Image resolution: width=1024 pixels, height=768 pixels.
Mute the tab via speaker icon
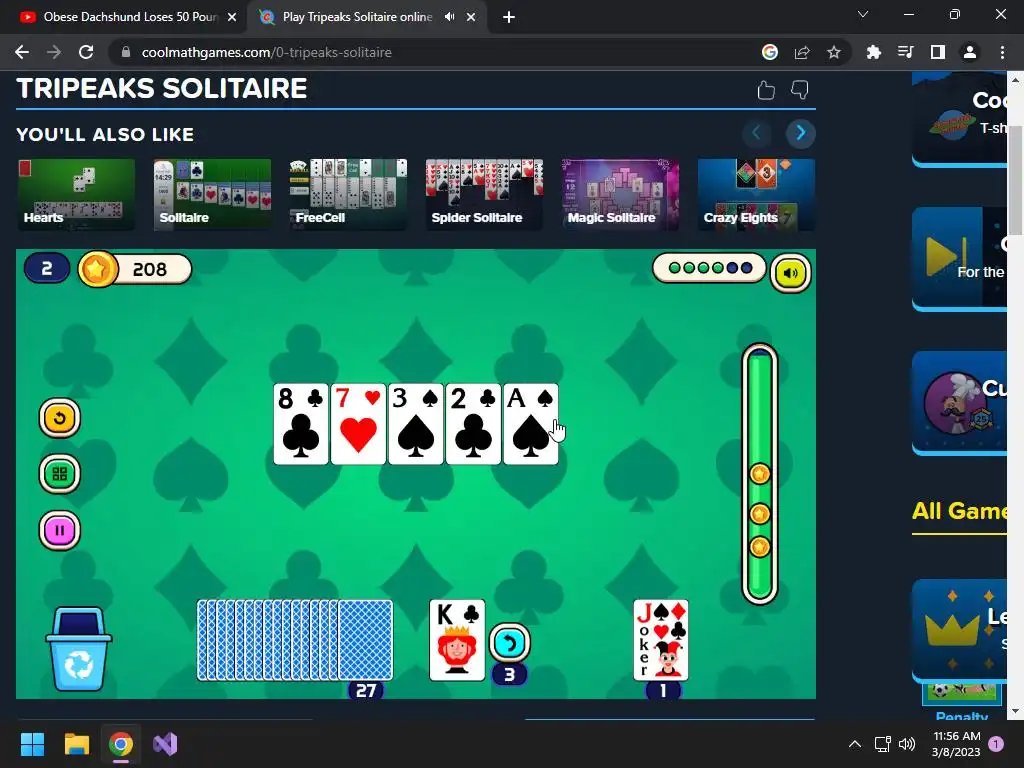(x=449, y=17)
